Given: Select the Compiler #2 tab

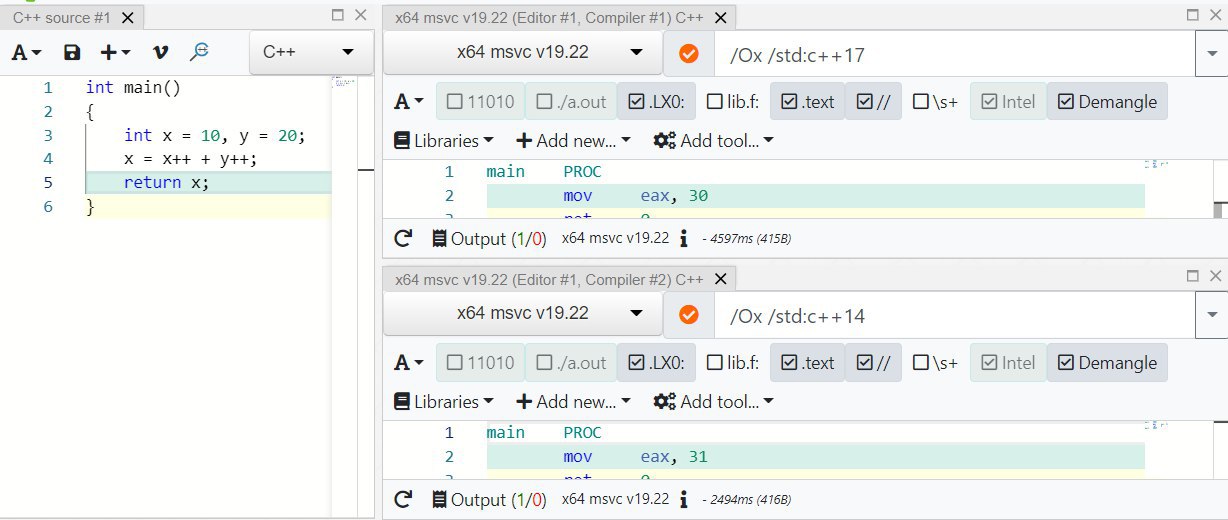Looking at the screenshot, I should point(551,279).
